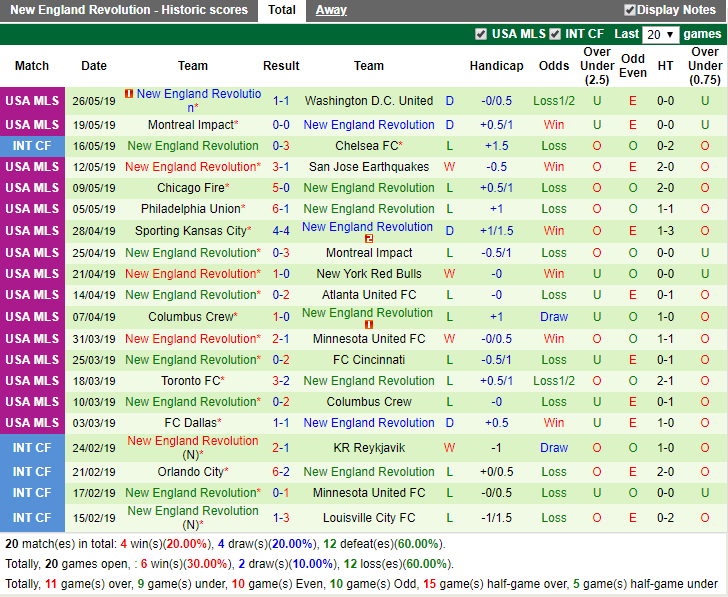Open New York Red Bulls team link
This screenshot has width=728, height=597.
369,274
